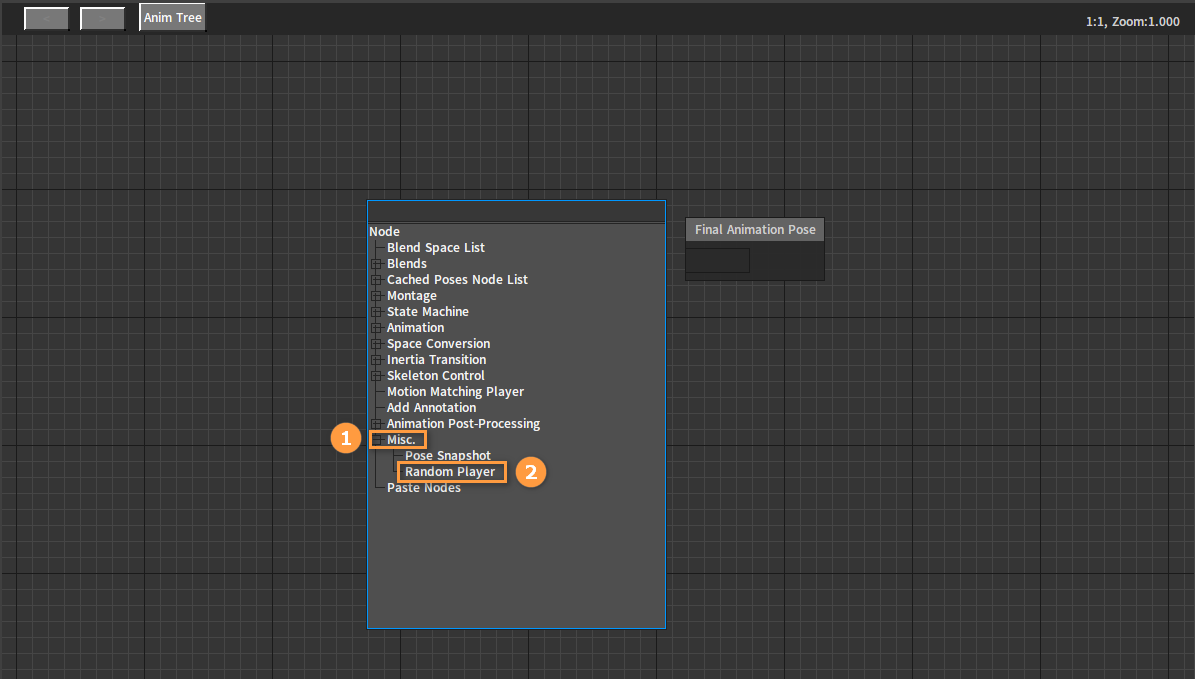
Task: Expand the State Machine category
Action: [376, 312]
